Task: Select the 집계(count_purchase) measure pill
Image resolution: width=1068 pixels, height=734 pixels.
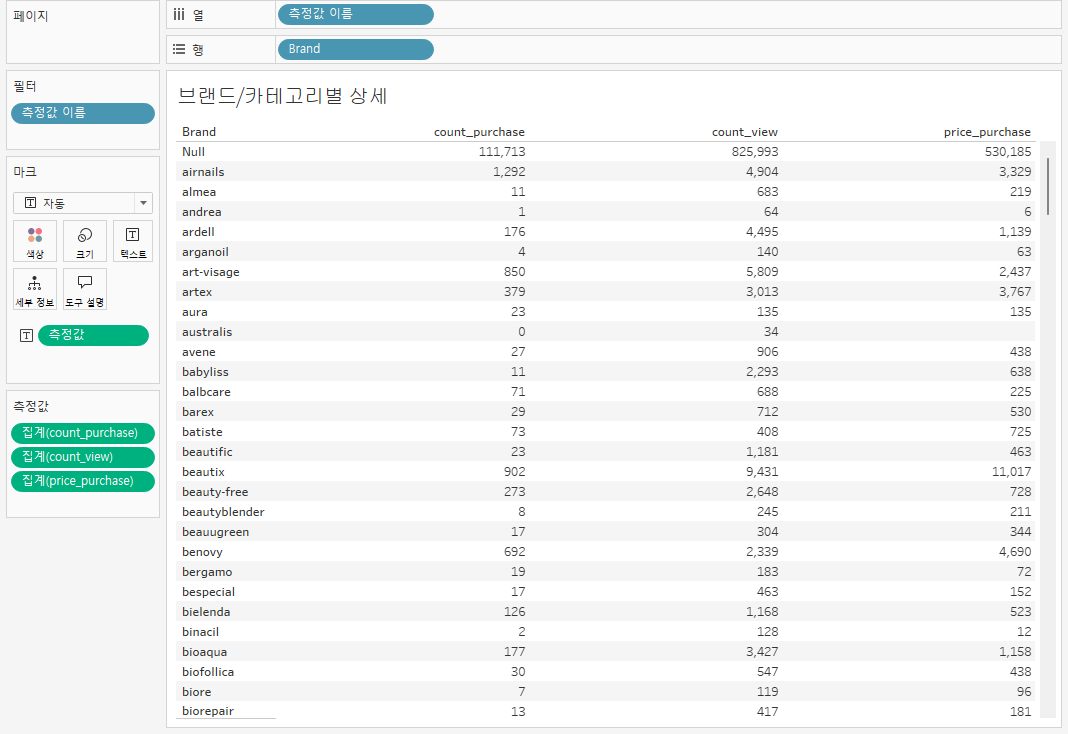Action: click(83, 433)
